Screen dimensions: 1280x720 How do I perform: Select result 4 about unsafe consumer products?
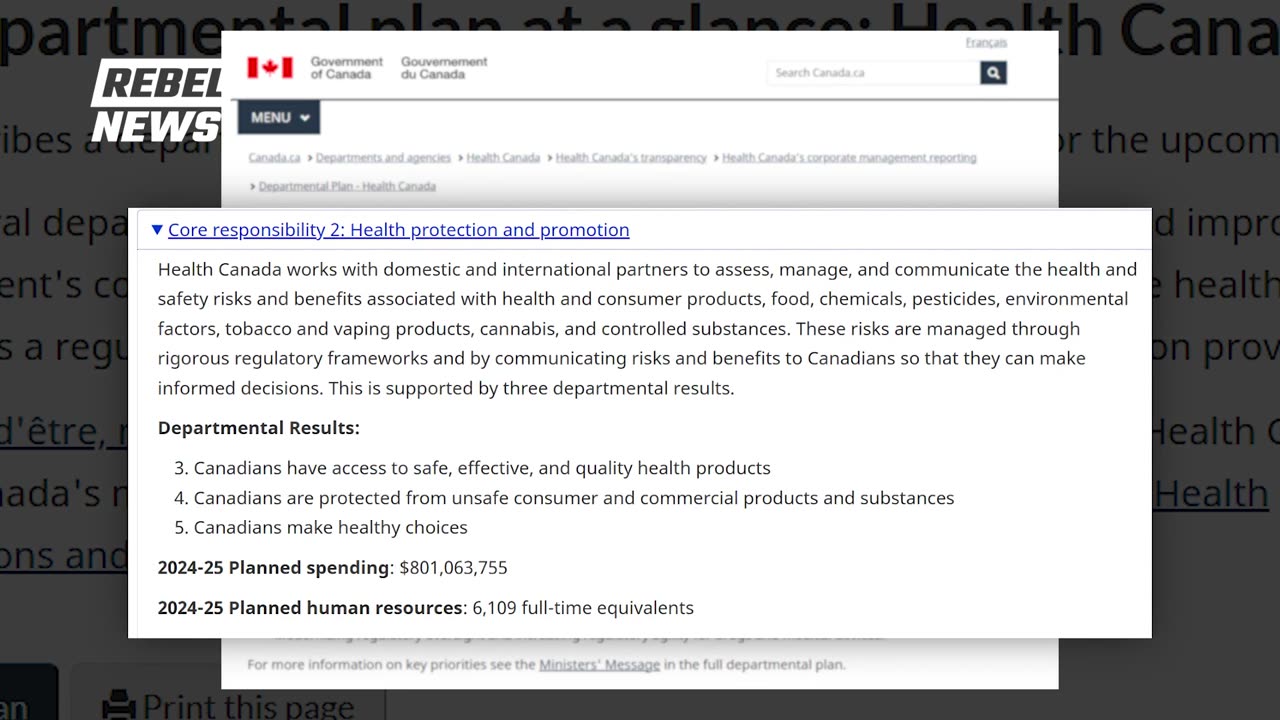click(x=574, y=498)
